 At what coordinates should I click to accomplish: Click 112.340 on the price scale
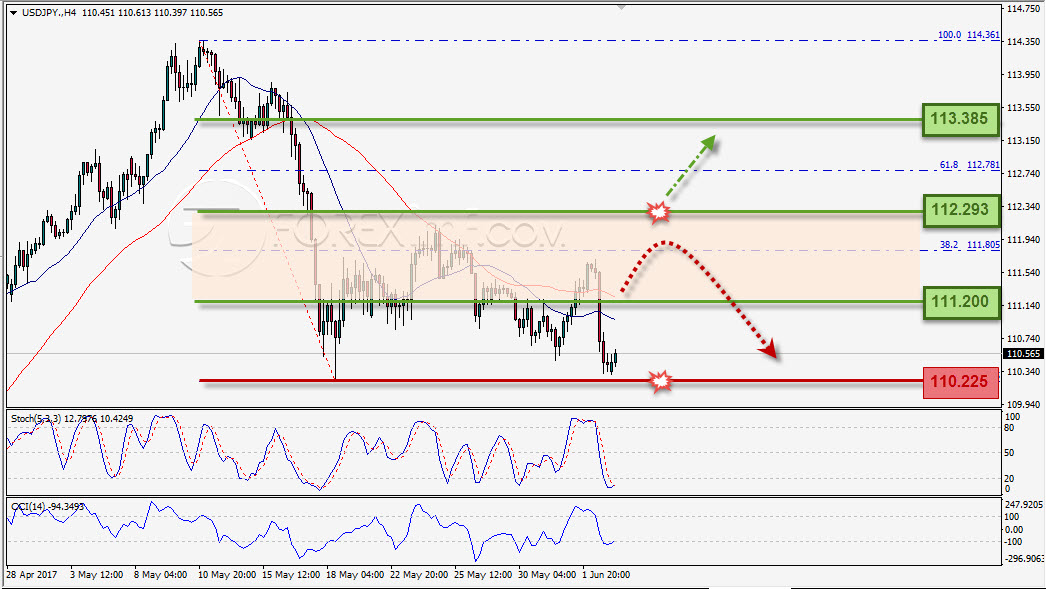[x=1023, y=207]
